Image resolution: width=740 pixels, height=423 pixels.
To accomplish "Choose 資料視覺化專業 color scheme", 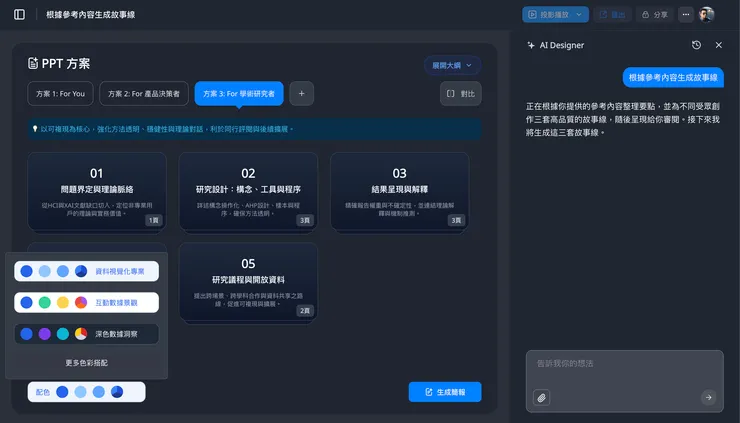I will pos(86,271).
